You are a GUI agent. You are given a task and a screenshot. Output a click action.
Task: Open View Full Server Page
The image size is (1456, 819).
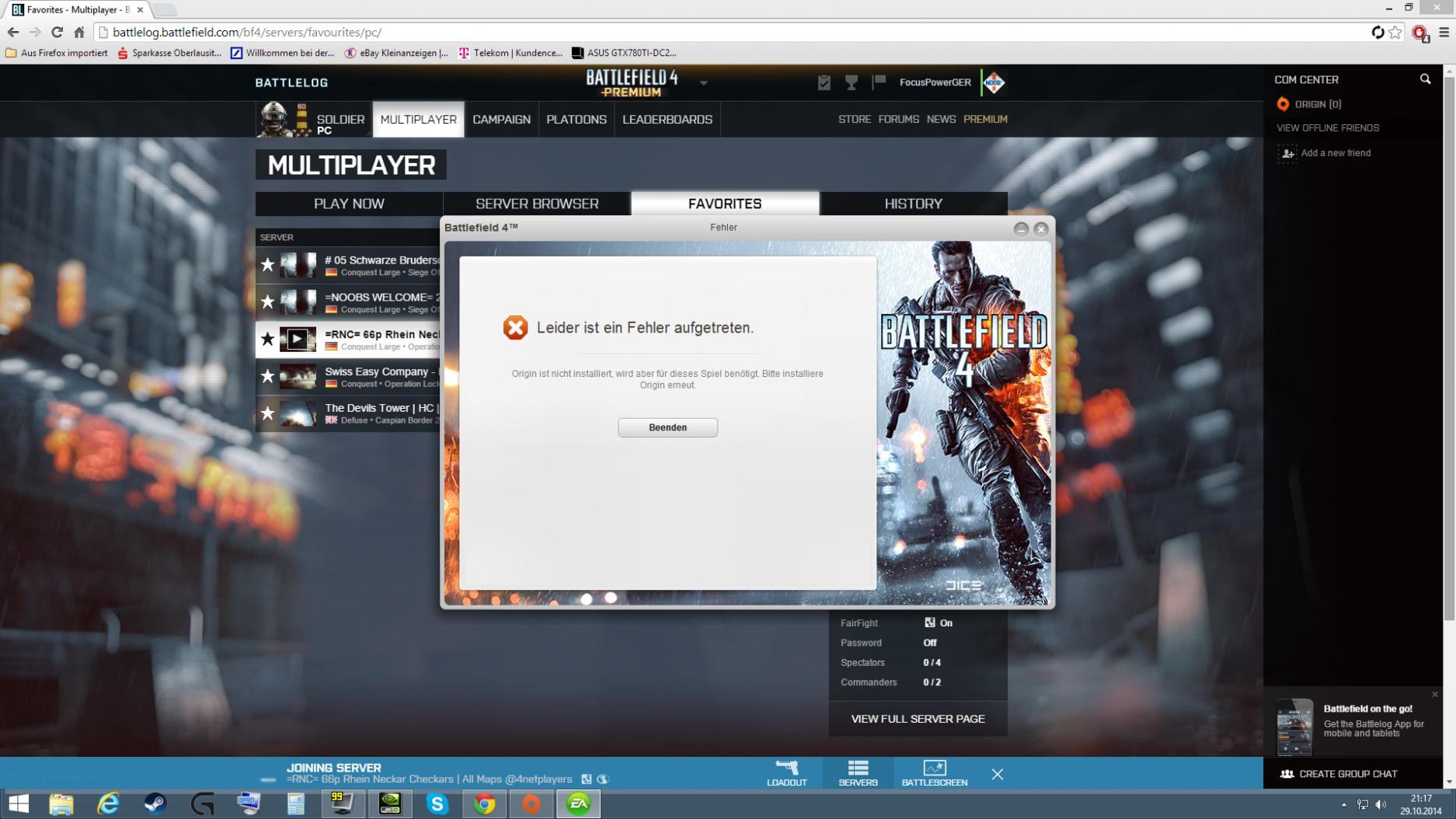(918, 719)
